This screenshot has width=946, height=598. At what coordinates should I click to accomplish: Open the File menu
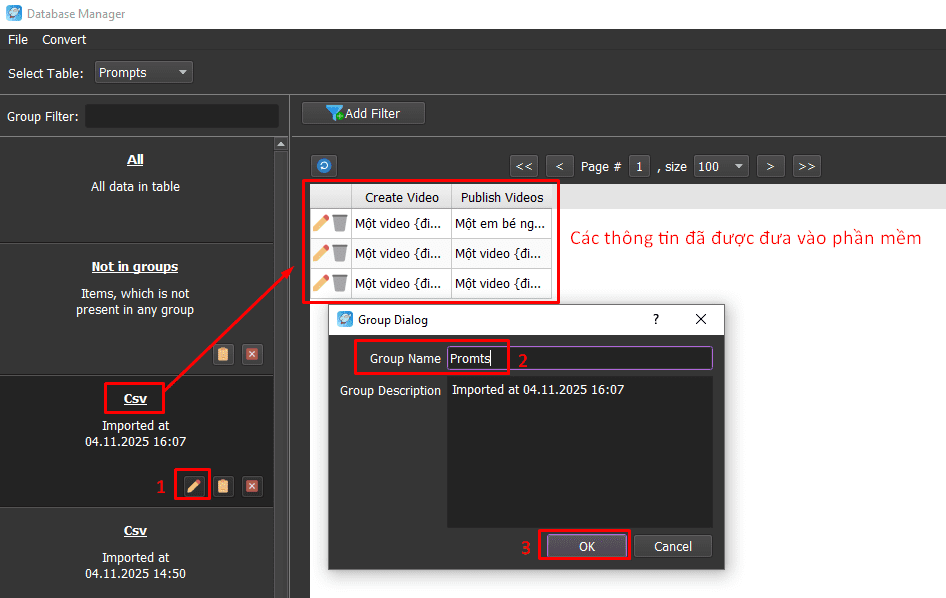point(18,40)
